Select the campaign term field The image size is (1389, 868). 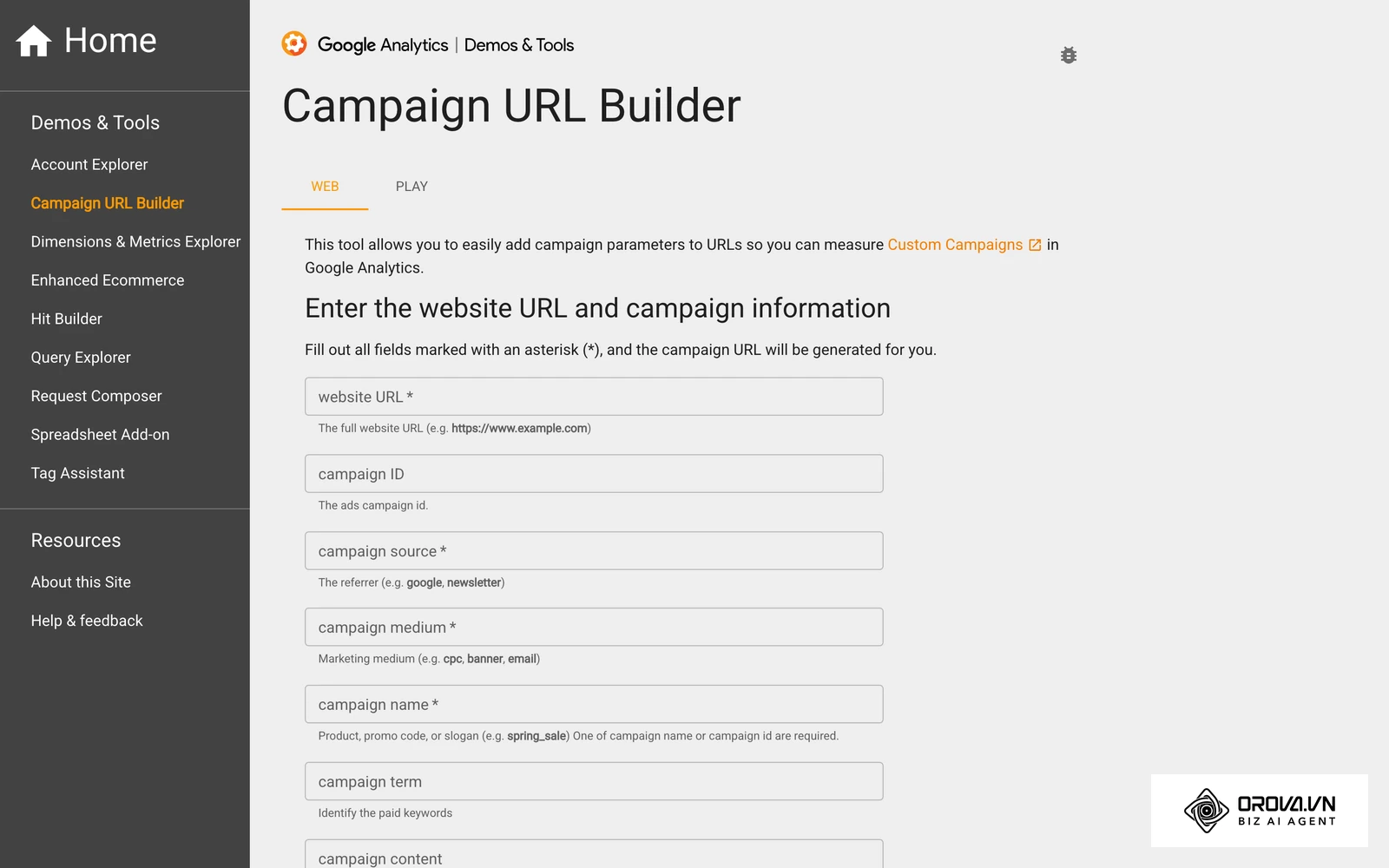pos(594,782)
